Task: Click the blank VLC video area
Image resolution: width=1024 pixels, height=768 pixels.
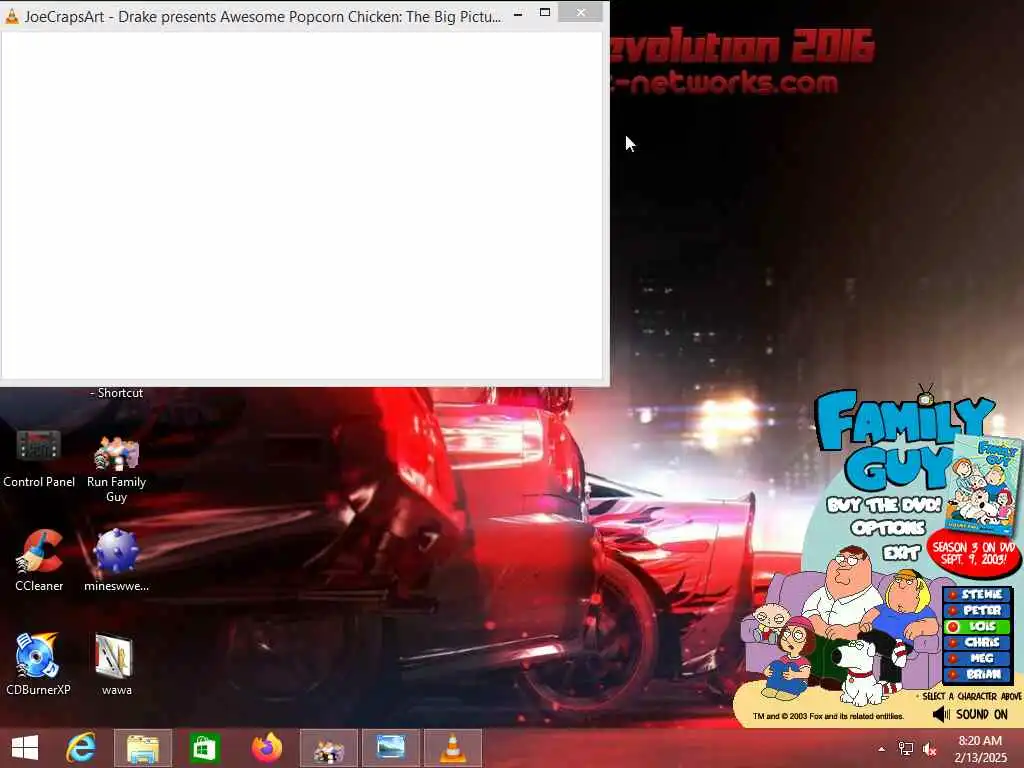Action: coord(302,205)
